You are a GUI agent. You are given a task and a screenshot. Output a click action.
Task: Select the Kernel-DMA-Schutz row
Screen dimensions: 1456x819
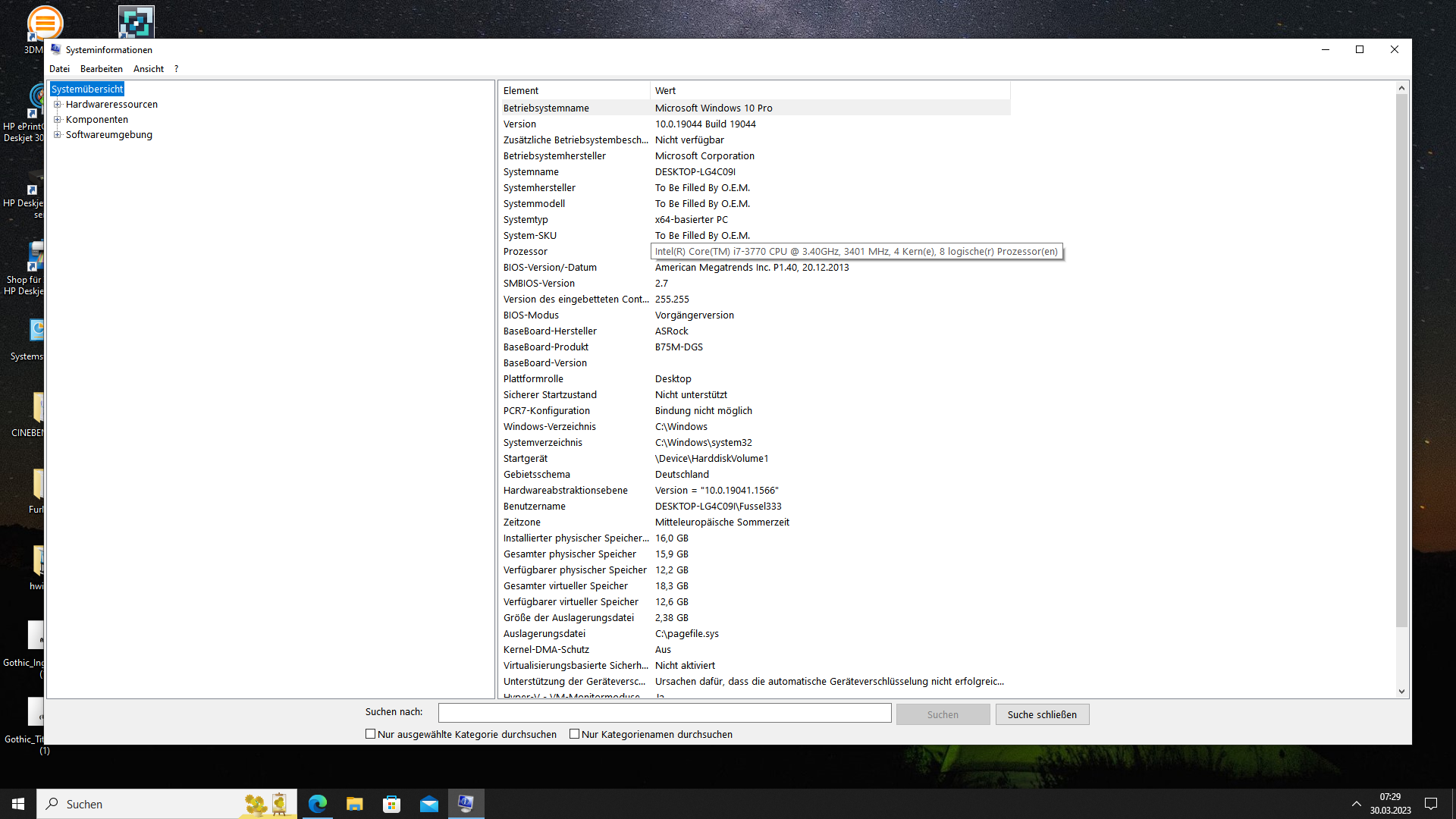755,650
